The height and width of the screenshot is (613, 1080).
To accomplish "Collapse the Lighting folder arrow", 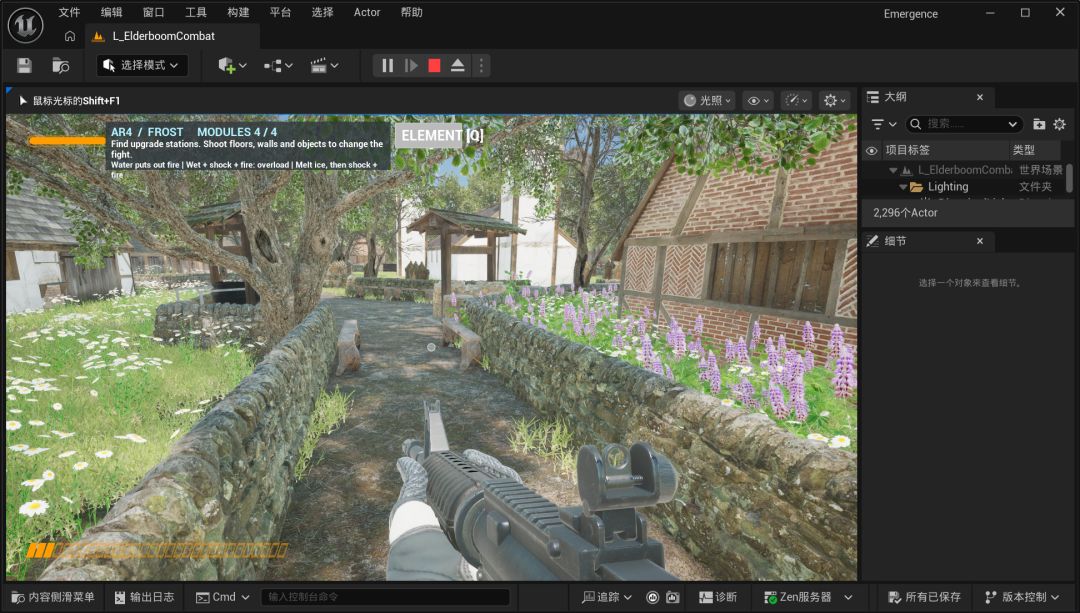I will [x=903, y=187].
